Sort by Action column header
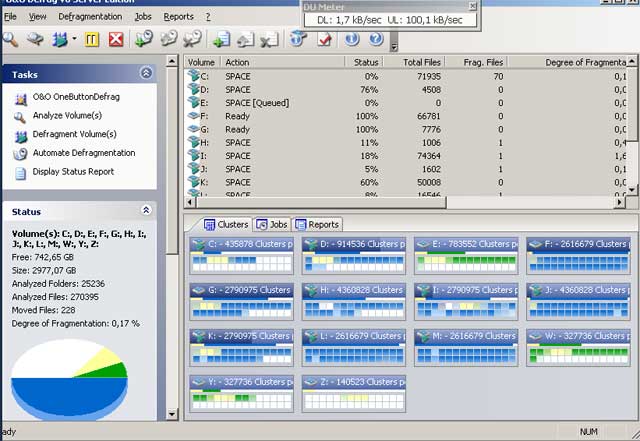This screenshot has width=640, height=441. pos(283,62)
